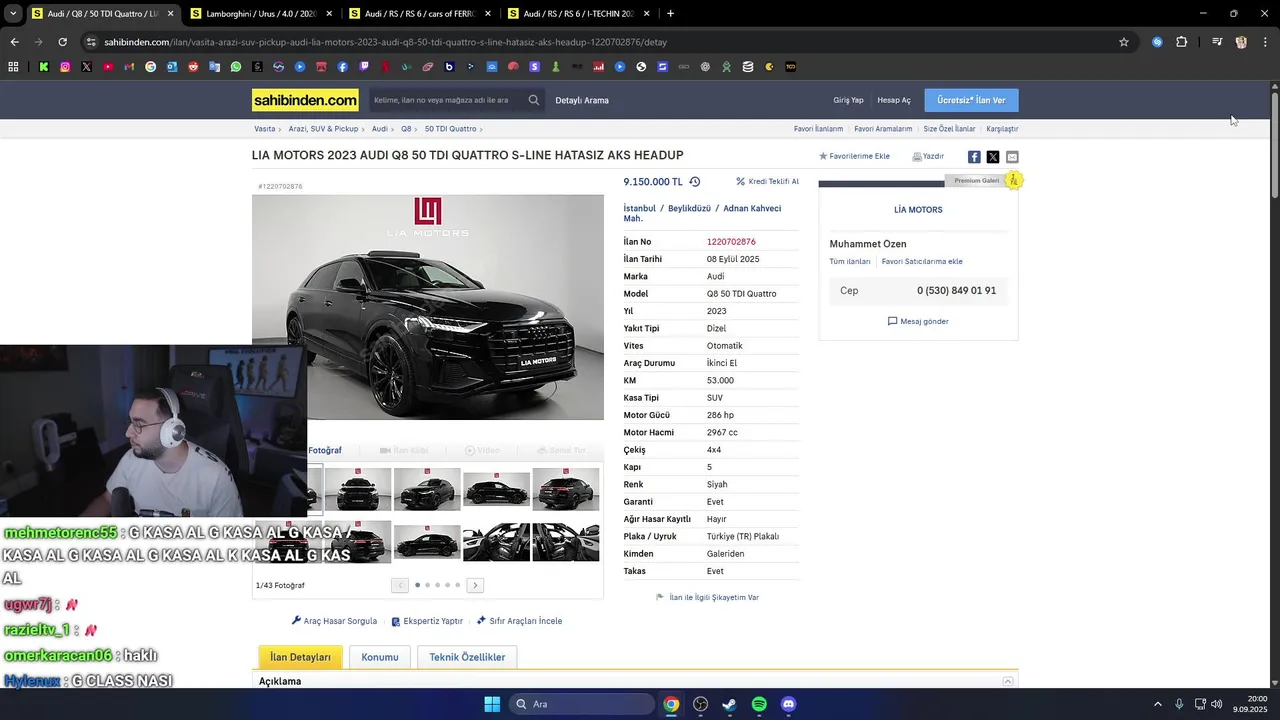Open the Facebook bookmark in bookmarks bar
Image resolution: width=1280 pixels, height=720 pixels.
(x=342, y=67)
